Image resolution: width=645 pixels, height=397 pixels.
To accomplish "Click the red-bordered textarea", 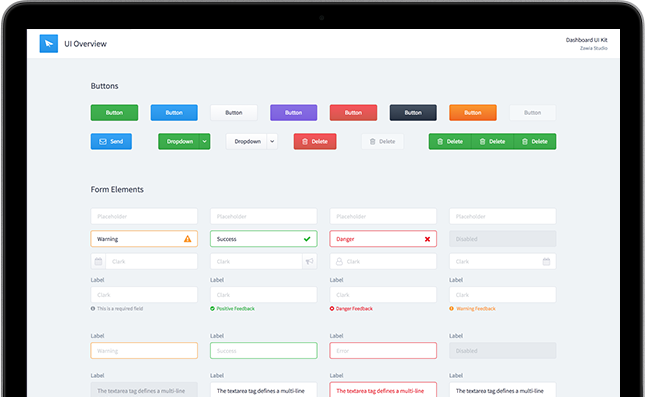I will tap(383, 390).
